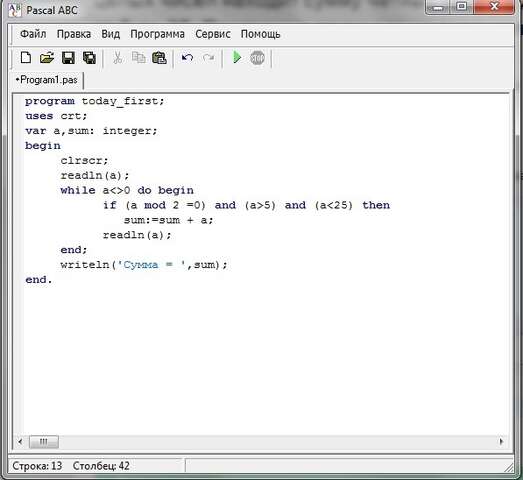Open the Сервис menu
Screen dimensions: 523x480
[x=213, y=34]
